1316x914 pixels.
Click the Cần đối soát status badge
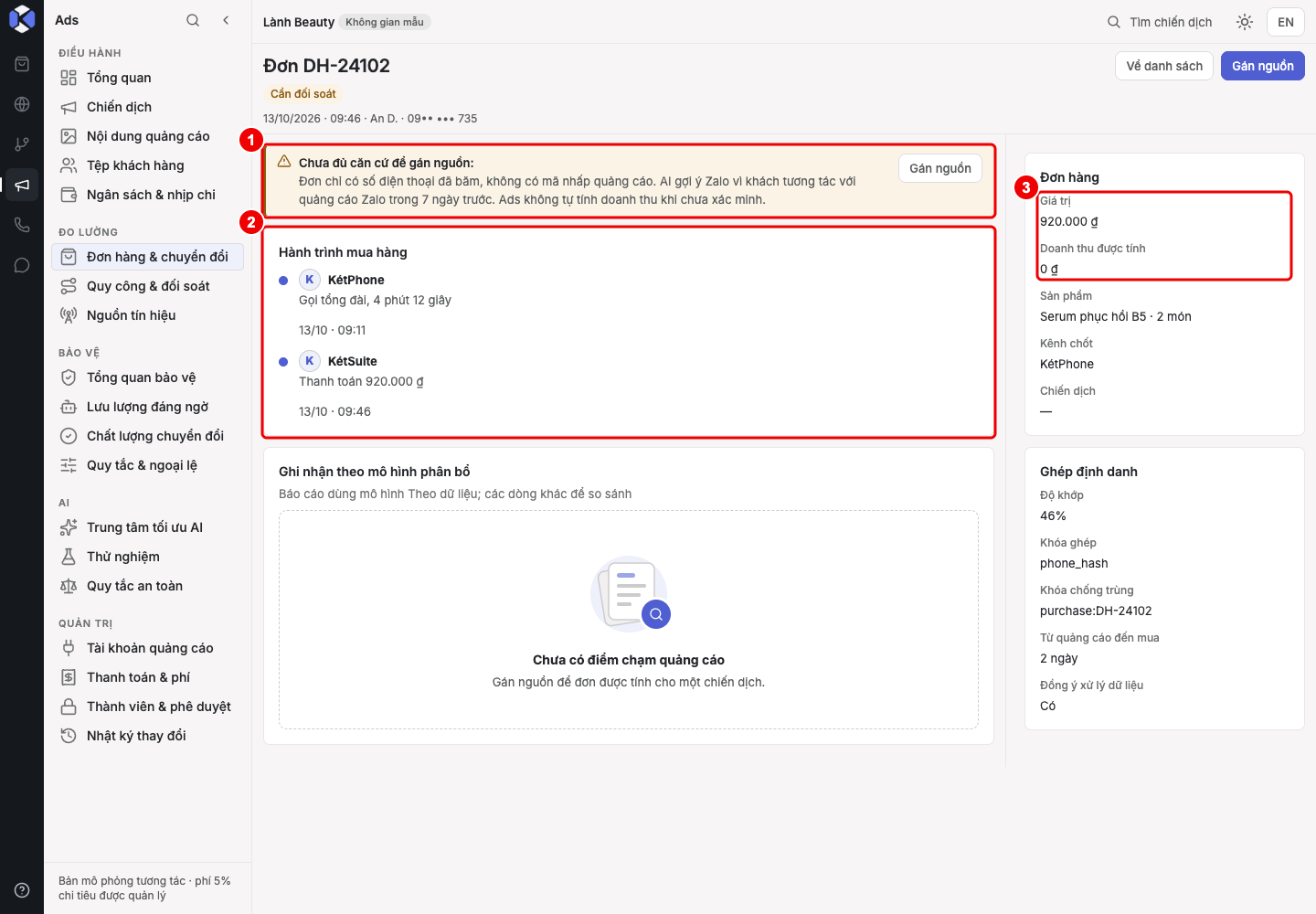tap(303, 94)
